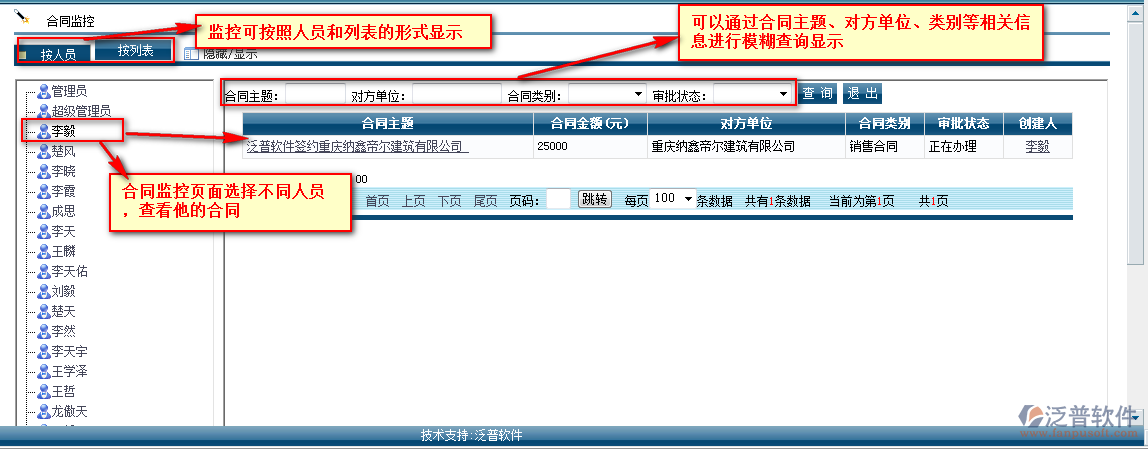Select 李天佑 in the personnel tree

(69, 271)
